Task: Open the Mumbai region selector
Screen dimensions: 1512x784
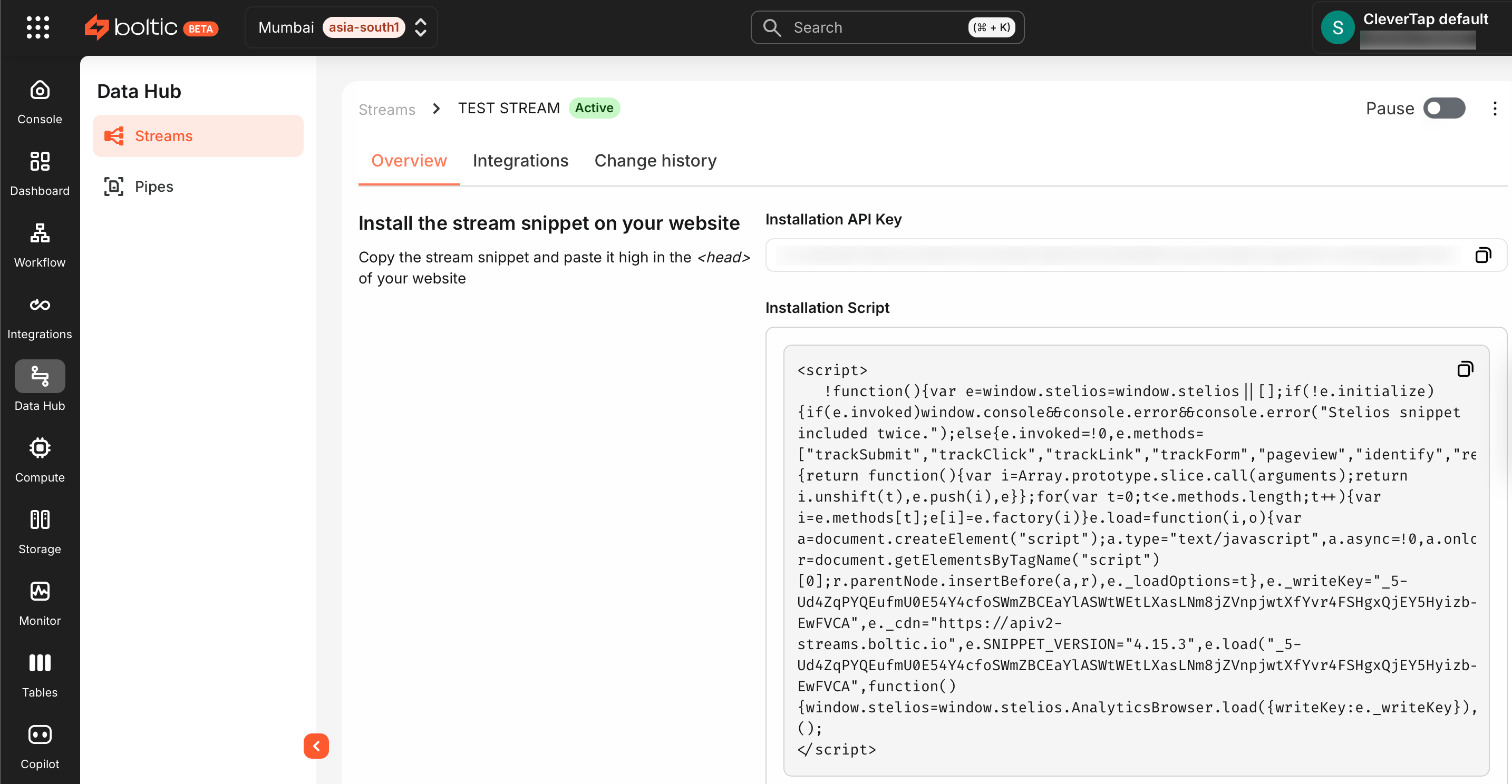Action: 341,27
